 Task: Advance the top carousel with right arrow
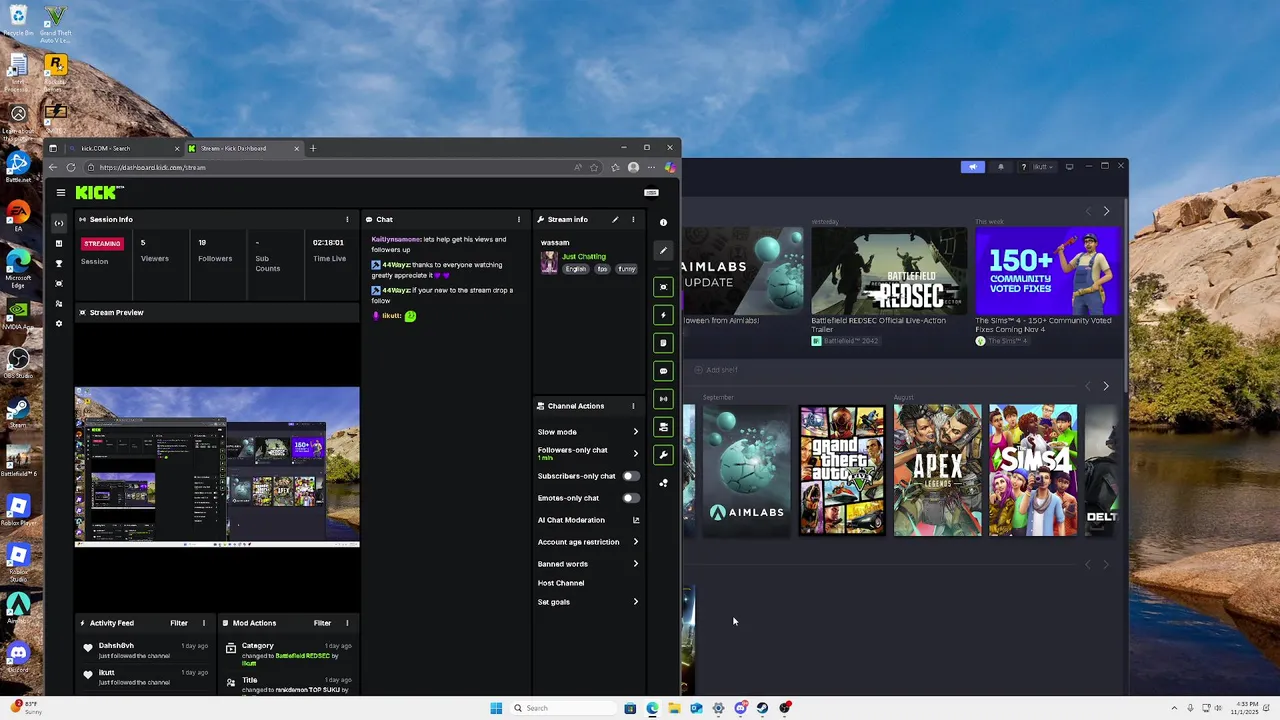(1106, 211)
